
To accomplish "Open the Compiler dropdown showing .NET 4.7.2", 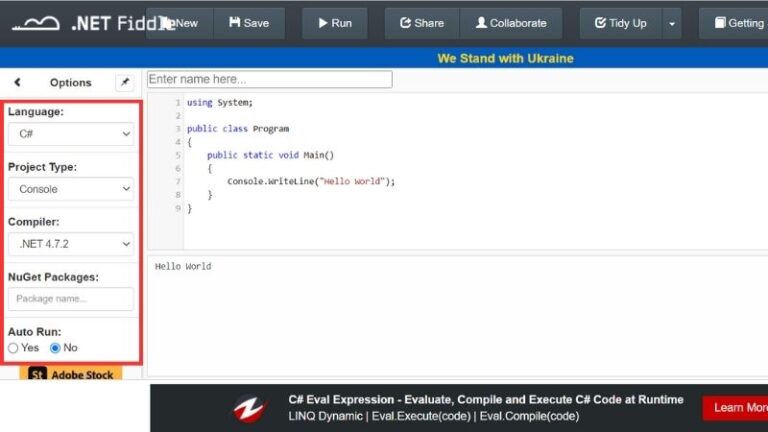I will click(70, 243).
